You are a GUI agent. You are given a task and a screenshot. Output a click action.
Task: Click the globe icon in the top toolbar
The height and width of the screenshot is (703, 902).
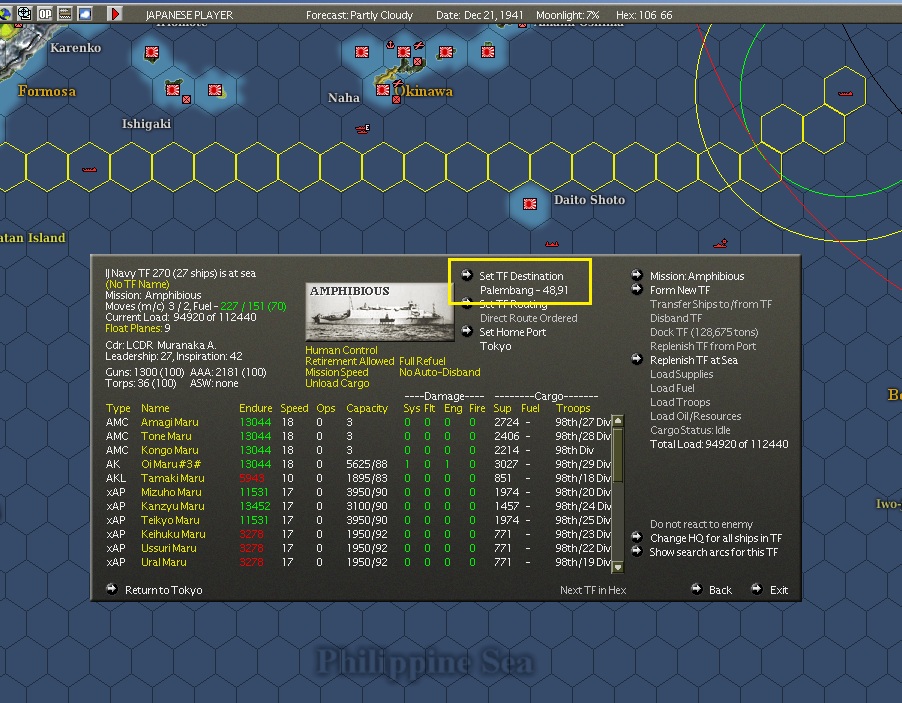tap(5, 13)
